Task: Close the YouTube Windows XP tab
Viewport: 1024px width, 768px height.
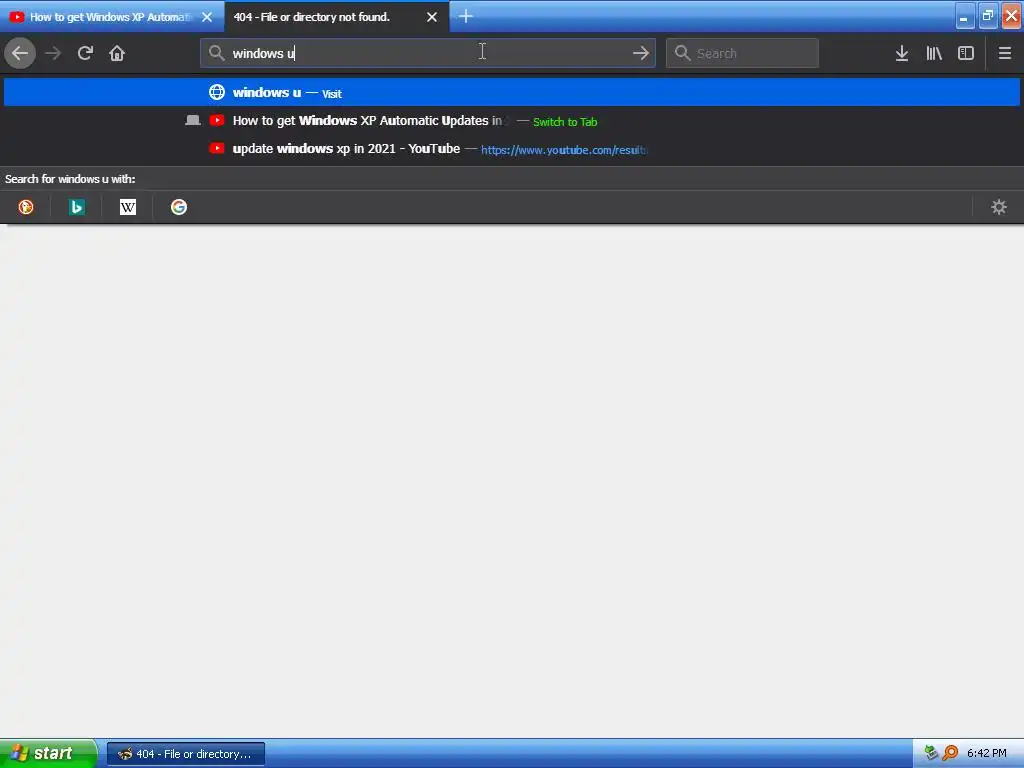Action: [207, 17]
